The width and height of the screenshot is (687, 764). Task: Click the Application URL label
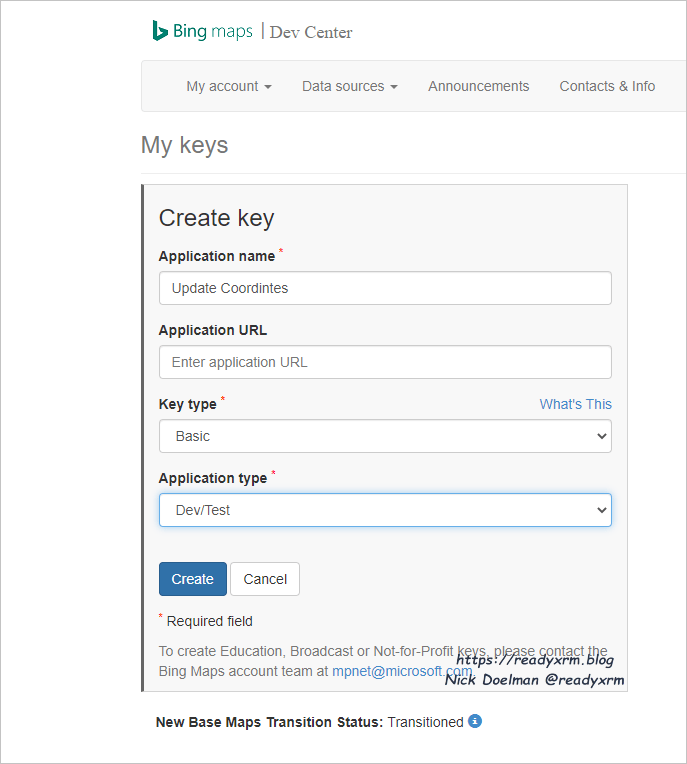coord(212,330)
